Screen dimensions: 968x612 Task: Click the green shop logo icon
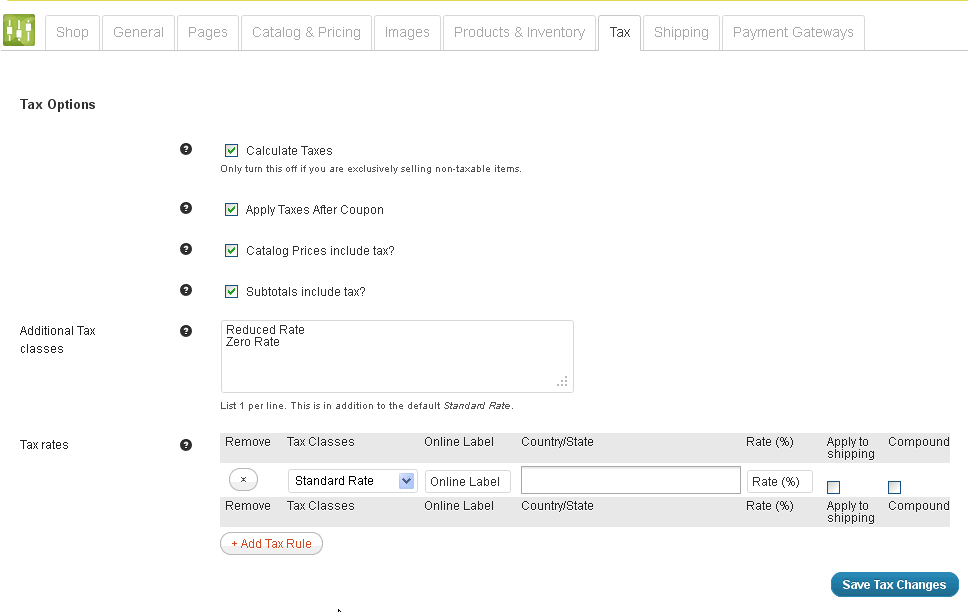tap(19, 31)
